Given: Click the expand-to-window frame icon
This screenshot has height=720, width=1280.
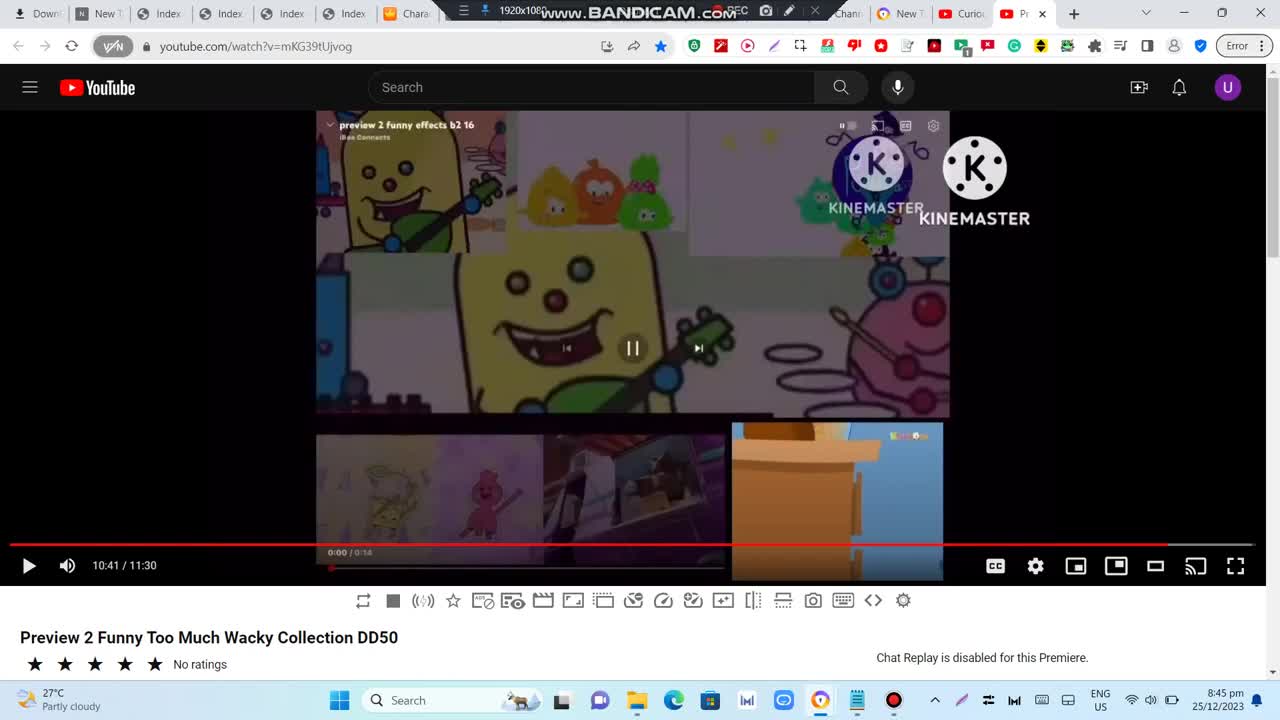Looking at the screenshot, I should 573,601.
